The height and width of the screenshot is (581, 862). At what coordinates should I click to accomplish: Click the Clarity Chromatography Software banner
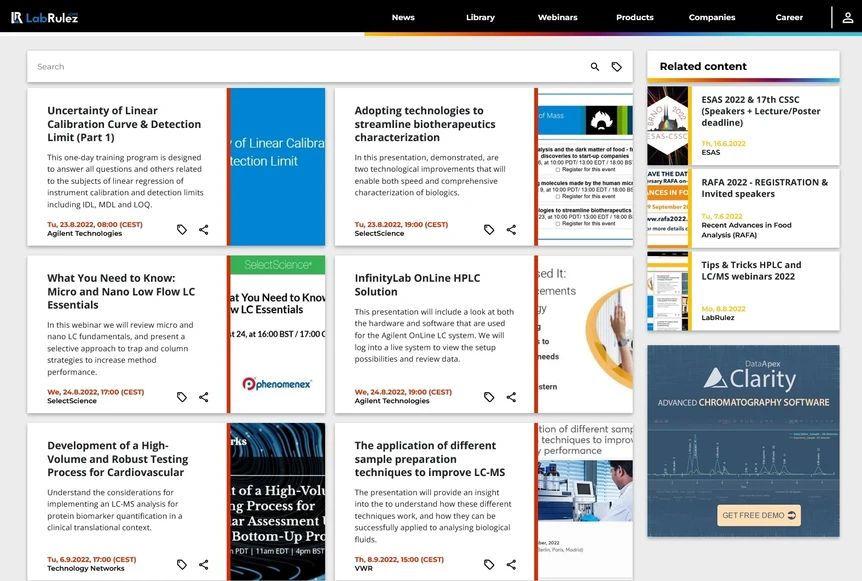(743, 441)
